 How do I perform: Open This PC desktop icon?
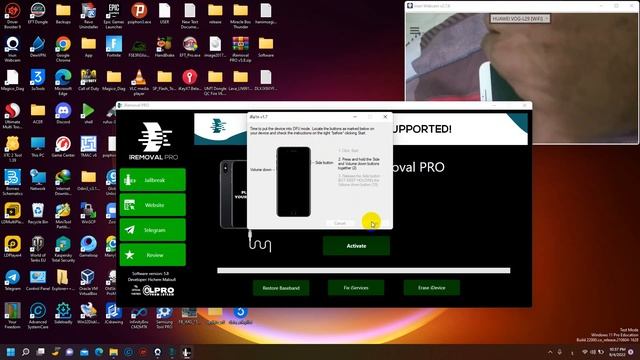pos(38,147)
